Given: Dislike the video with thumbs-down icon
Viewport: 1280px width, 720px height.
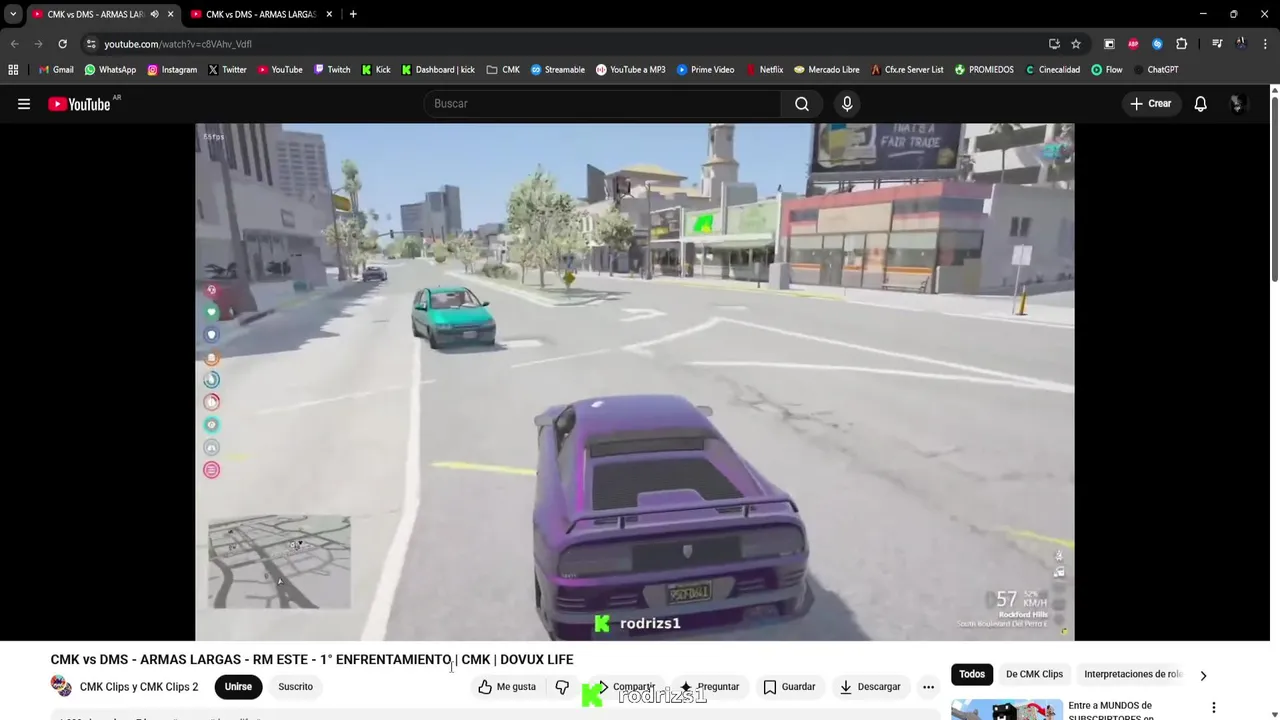Looking at the screenshot, I should [562, 687].
